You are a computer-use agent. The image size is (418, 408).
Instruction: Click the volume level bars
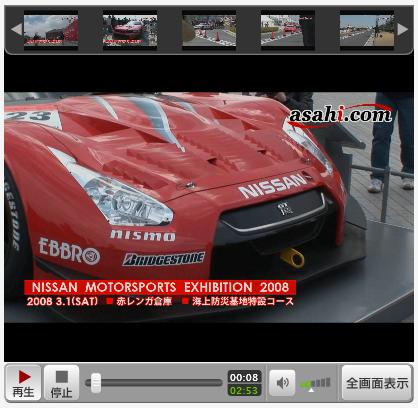pyautogui.click(x=315, y=383)
